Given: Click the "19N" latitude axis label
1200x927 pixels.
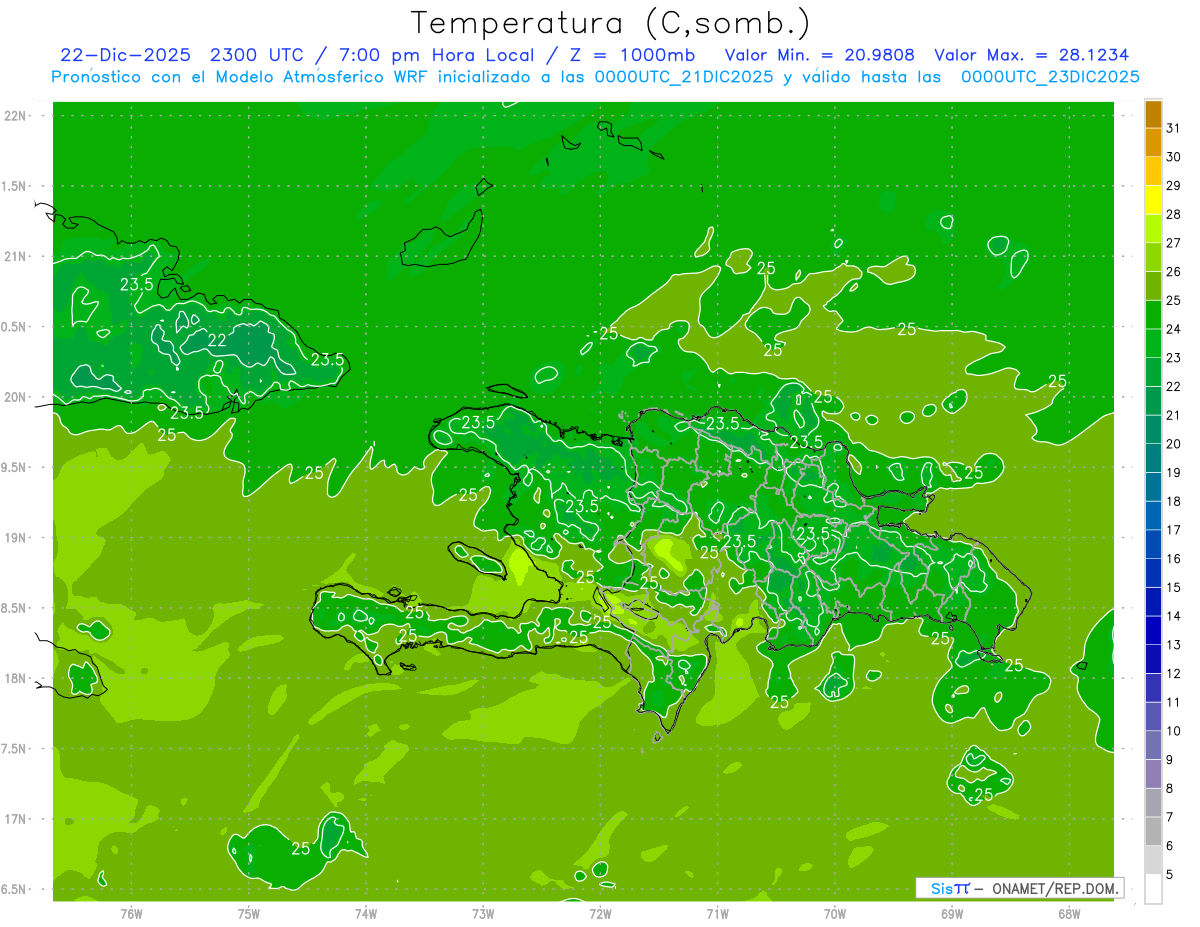Looking at the screenshot, I should (x=14, y=537).
